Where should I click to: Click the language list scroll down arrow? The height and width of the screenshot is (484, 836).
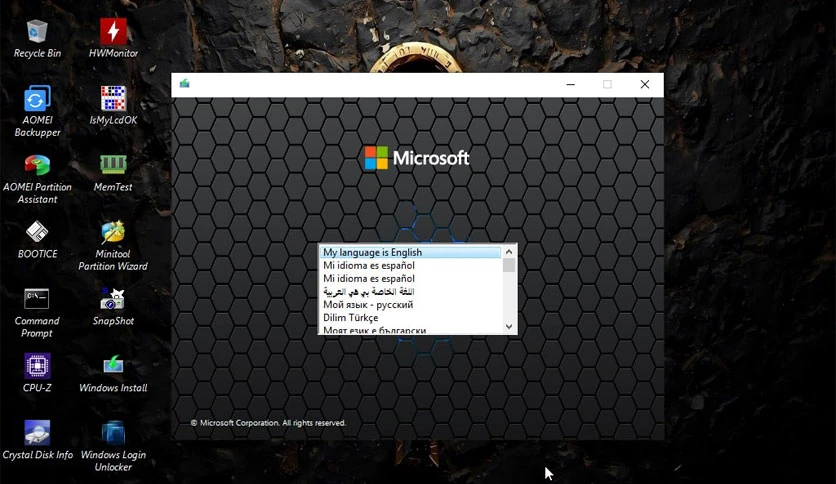pos(509,327)
